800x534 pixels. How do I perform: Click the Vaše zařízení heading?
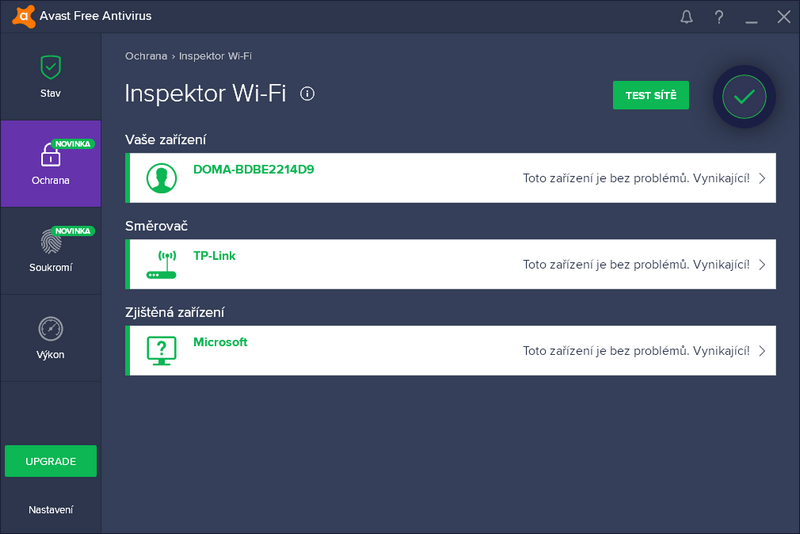pos(165,140)
